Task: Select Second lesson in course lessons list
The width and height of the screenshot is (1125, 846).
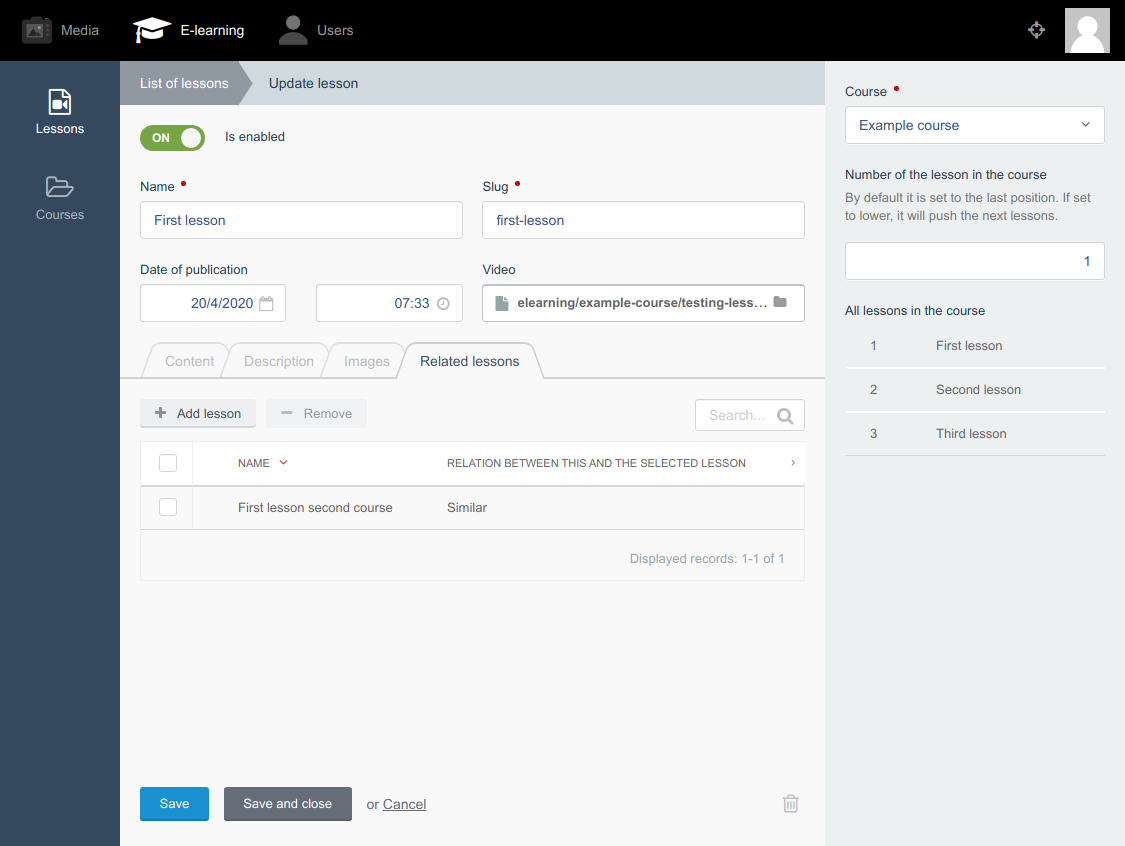Action: pyautogui.click(x=974, y=390)
